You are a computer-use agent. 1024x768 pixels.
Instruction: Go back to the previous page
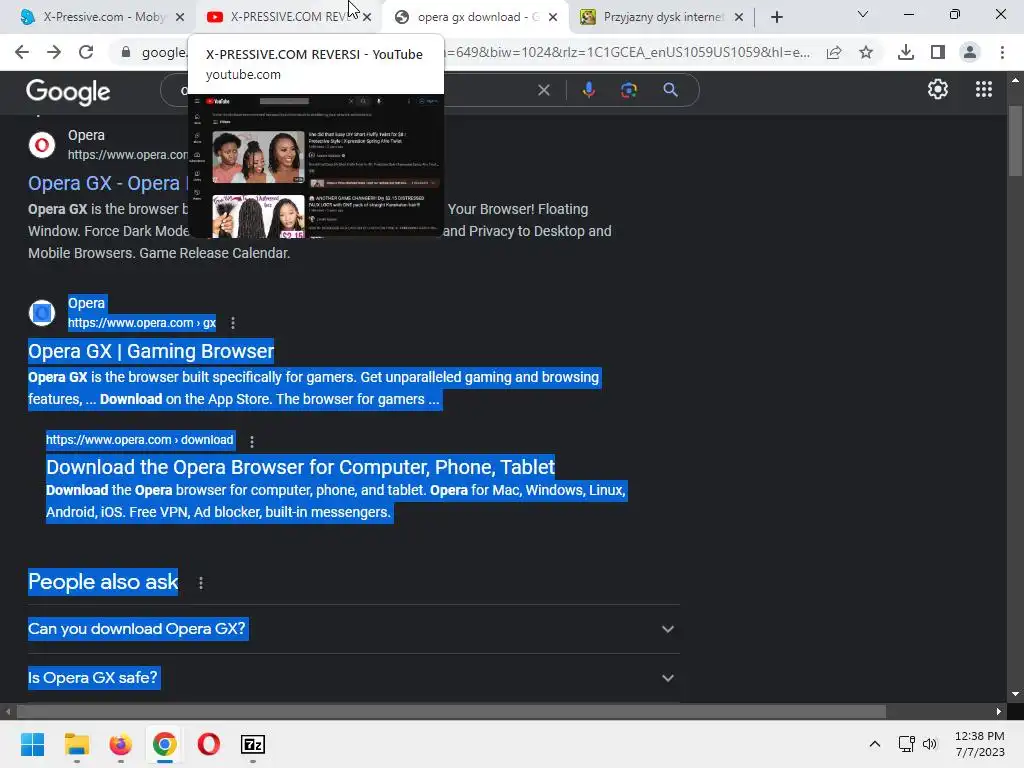(22, 52)
